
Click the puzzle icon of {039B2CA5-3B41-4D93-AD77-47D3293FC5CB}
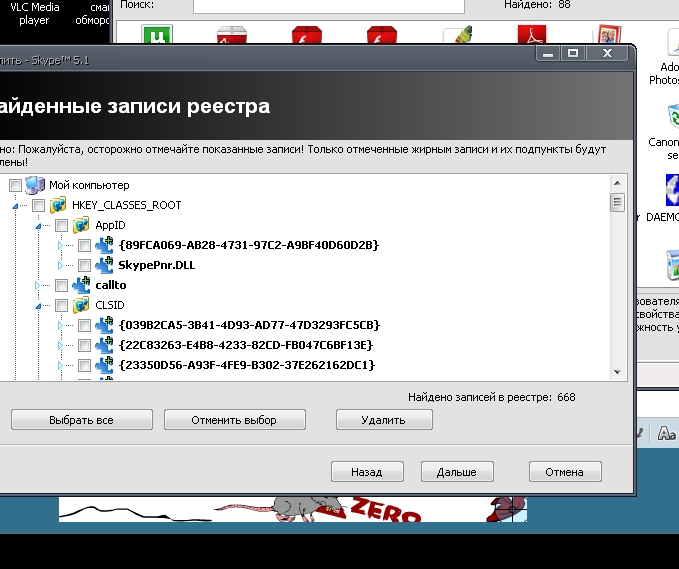(x=104, y=325)
